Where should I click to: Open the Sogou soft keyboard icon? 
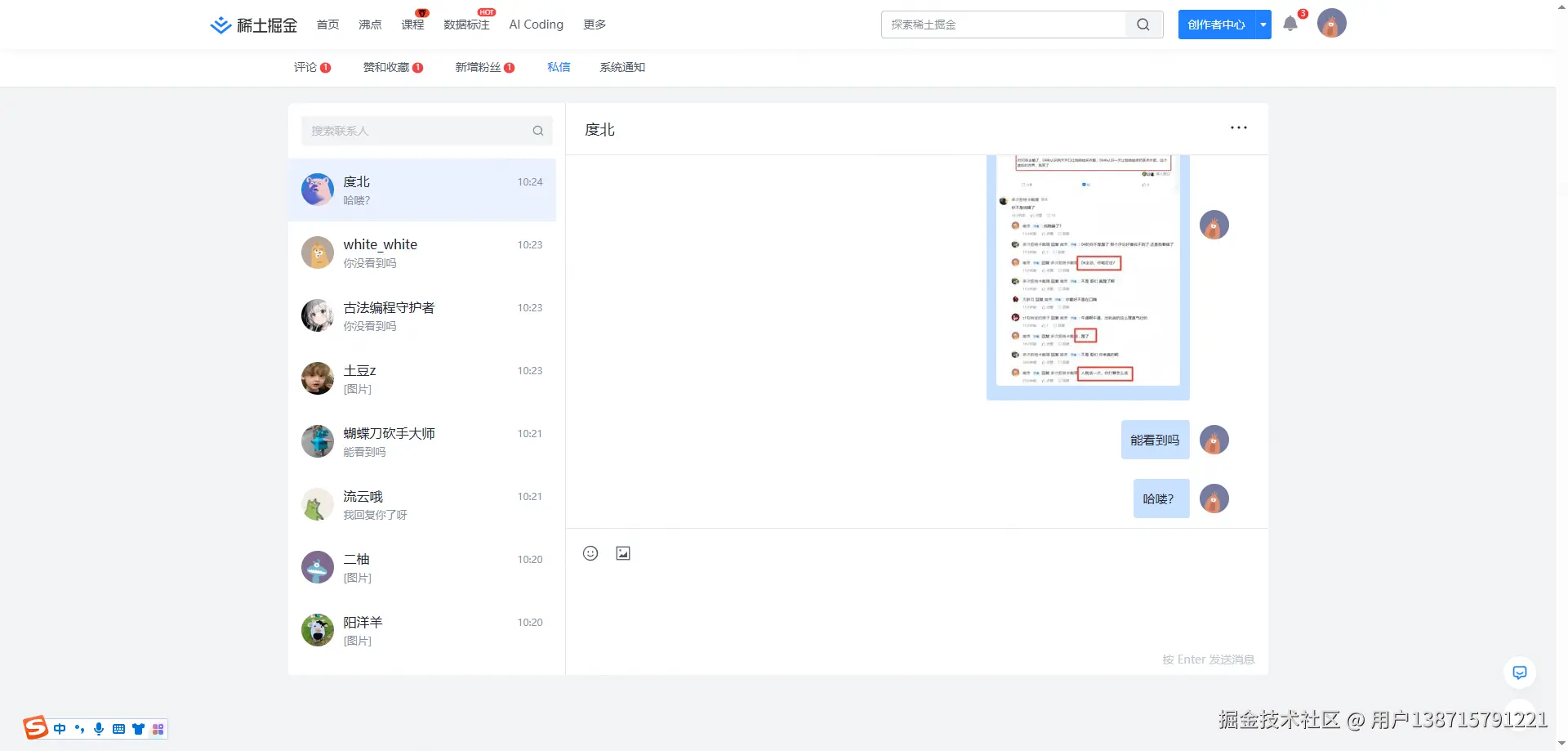[x=118, y=728]
